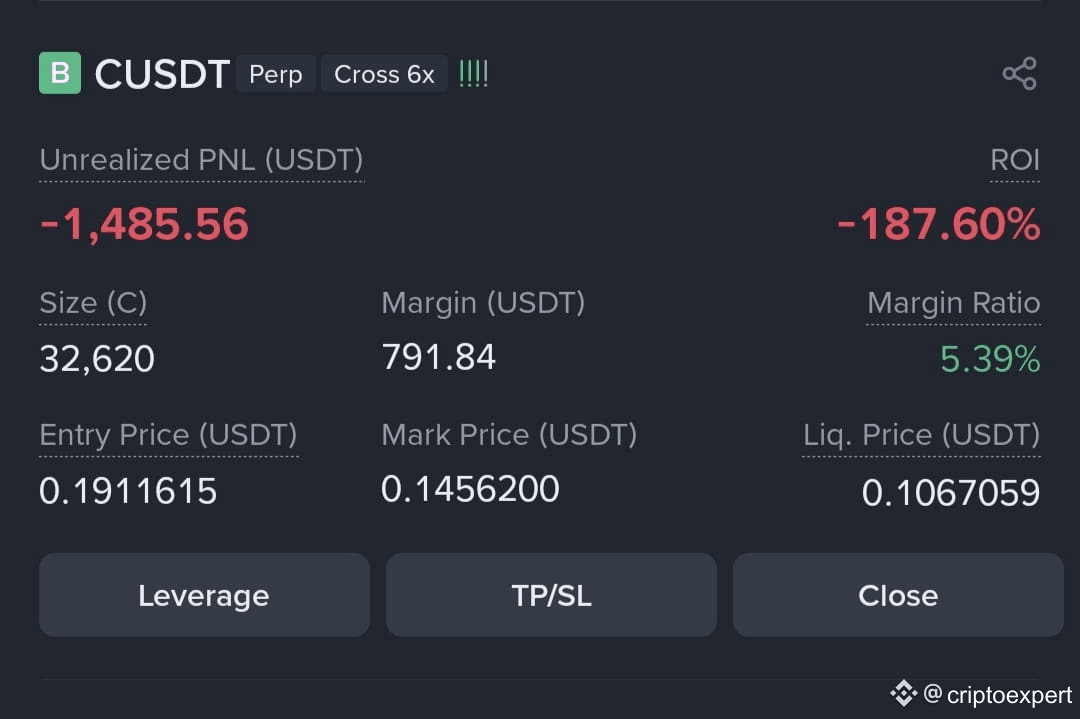Tap the Perp contract type tag
This screenshot has height=719, width=1080.
[276, 74]
